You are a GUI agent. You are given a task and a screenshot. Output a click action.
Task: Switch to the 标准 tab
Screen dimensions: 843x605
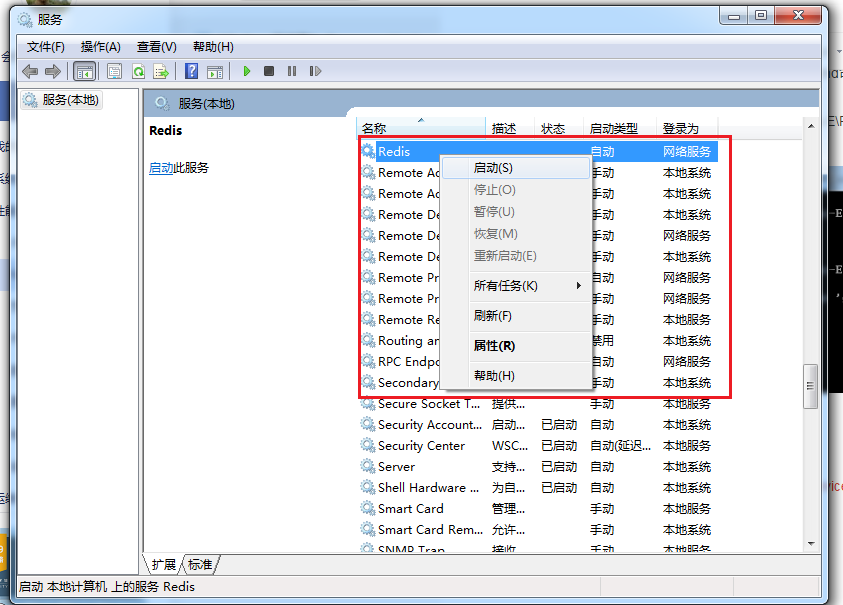click(199, 564)
